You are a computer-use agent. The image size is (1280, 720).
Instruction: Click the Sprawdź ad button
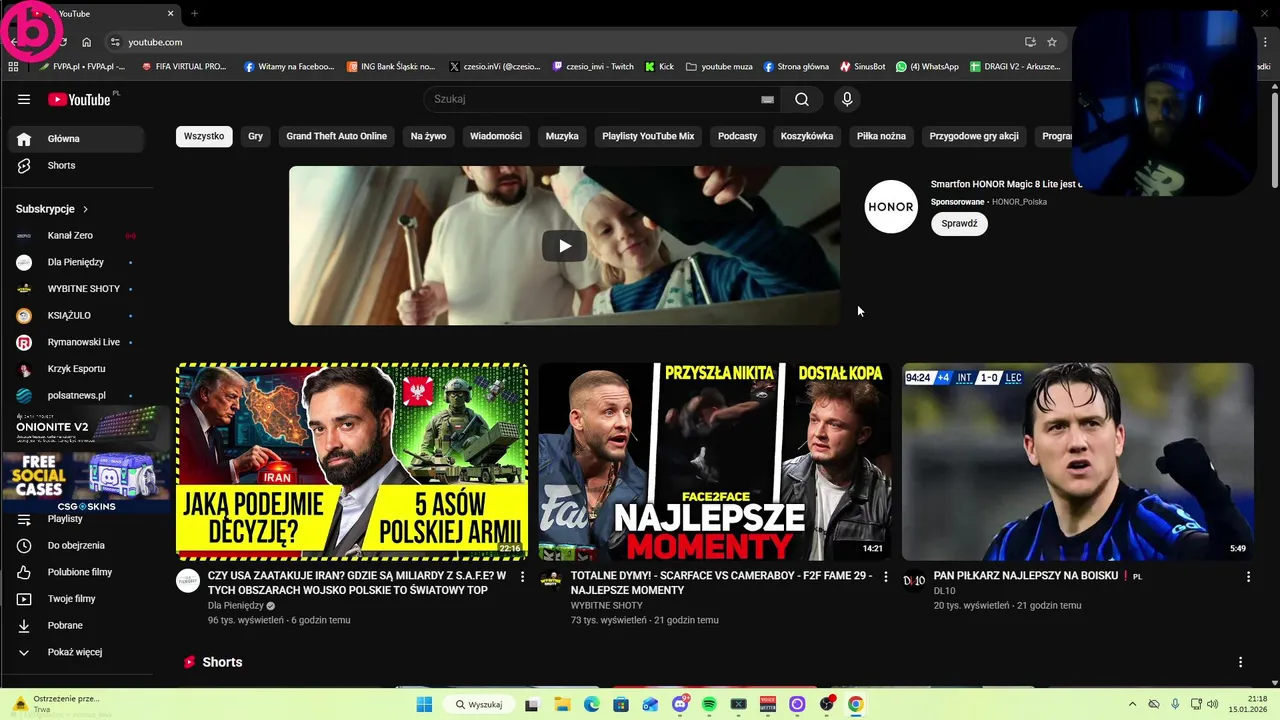tap(959, 224)
